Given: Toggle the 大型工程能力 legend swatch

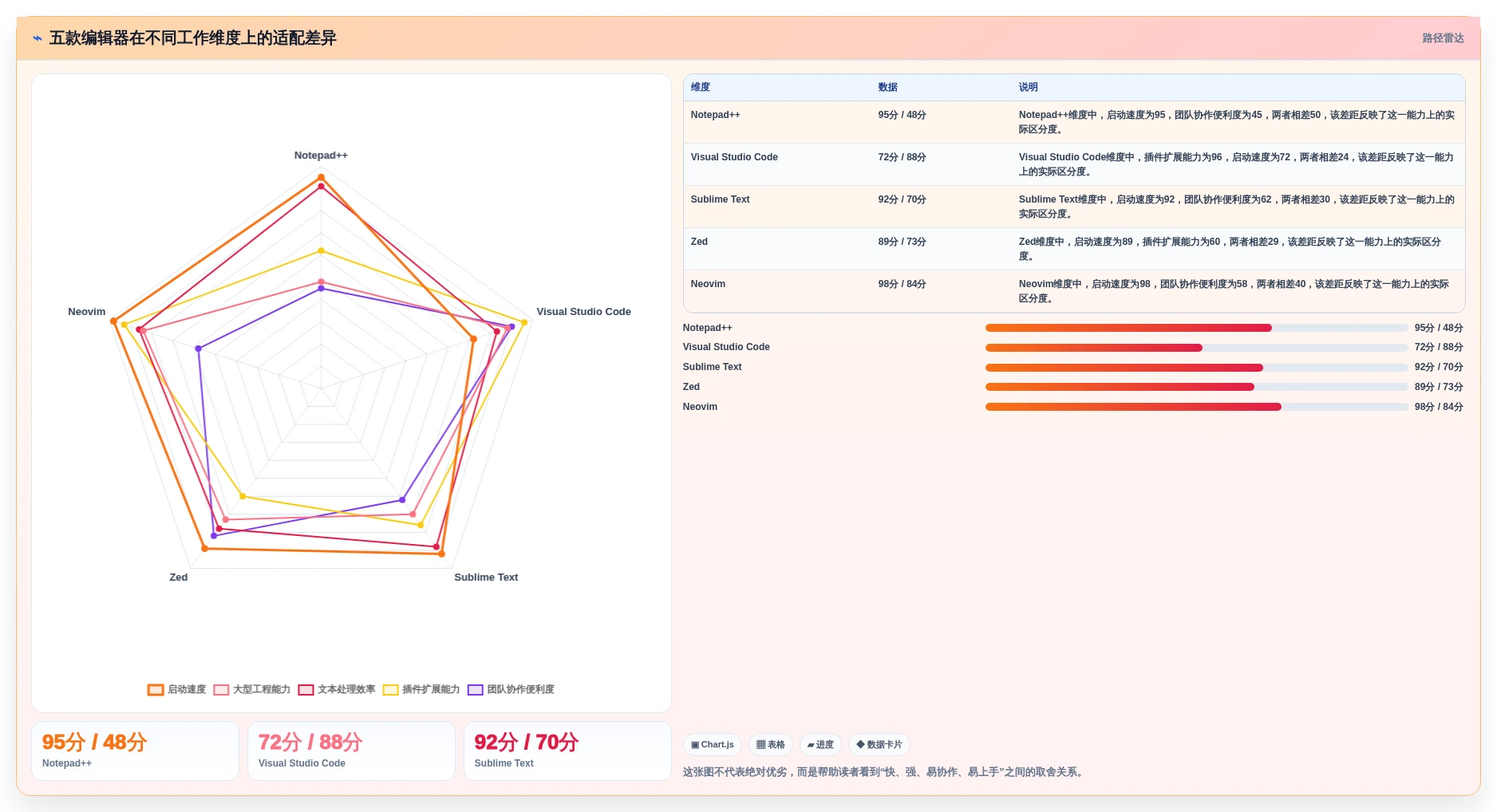Looking at the screenshot, I should (221, 690).
